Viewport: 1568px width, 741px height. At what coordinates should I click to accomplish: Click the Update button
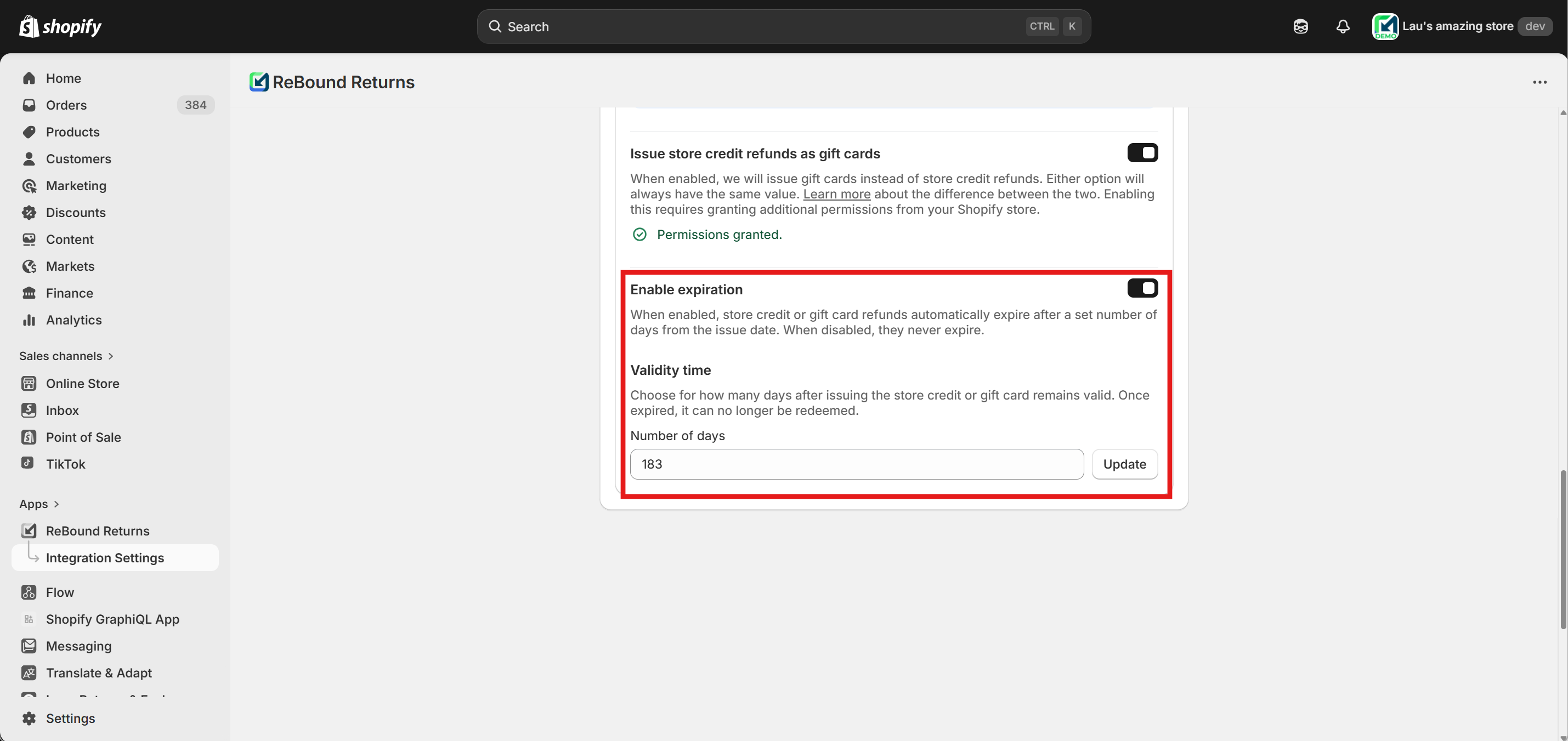(x=1124, y=464)
